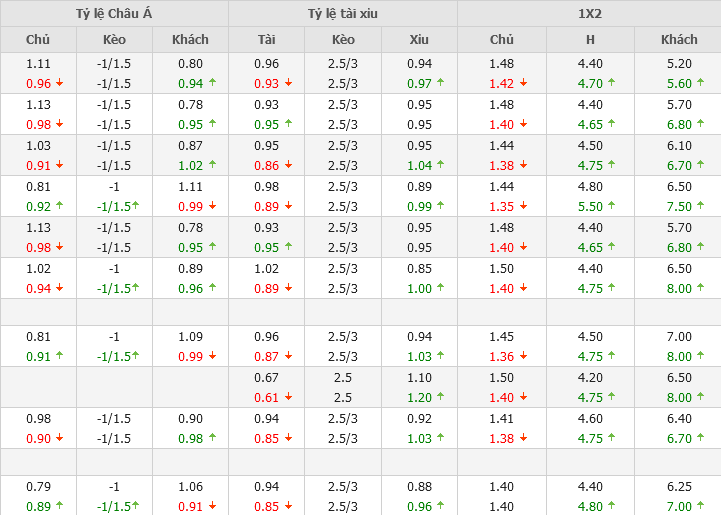The width and height of the screenshot is (721, 515).
Task: Select the Tỷ lệ Châu Á header
Action: 114,13
